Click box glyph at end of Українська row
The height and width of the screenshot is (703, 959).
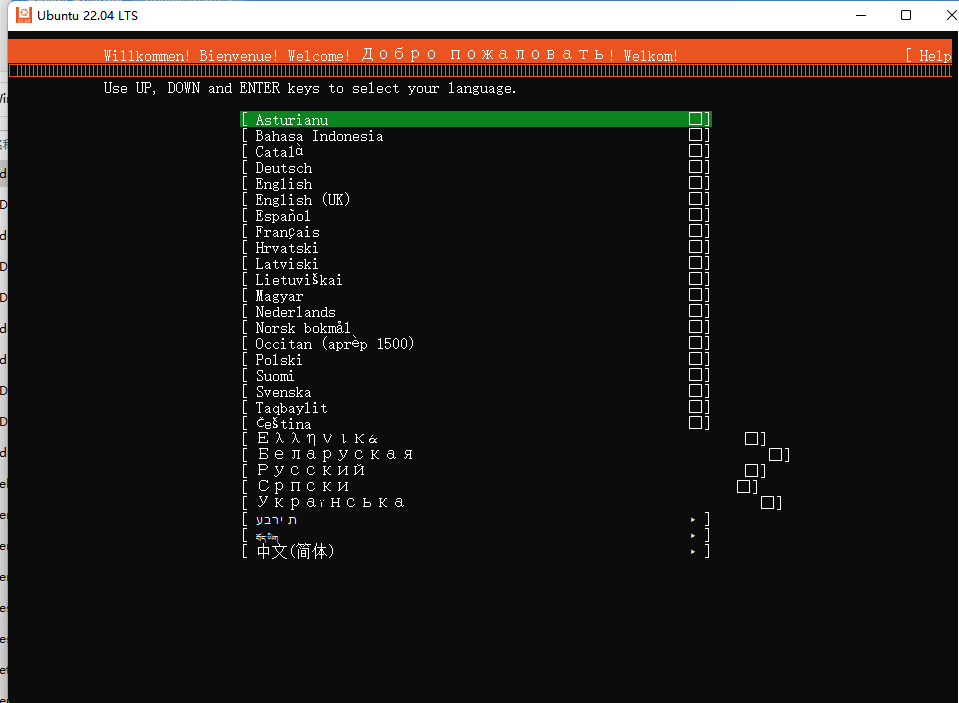tap(768, 502)
